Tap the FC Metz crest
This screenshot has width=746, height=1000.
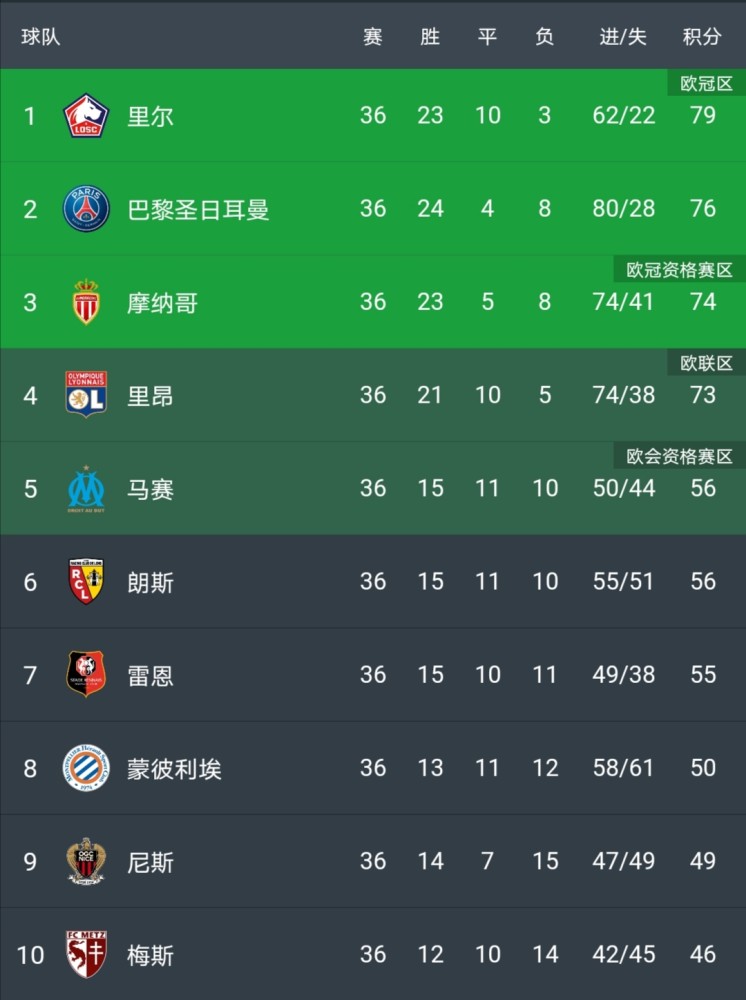pyautogui.click(x=86, y=954)
